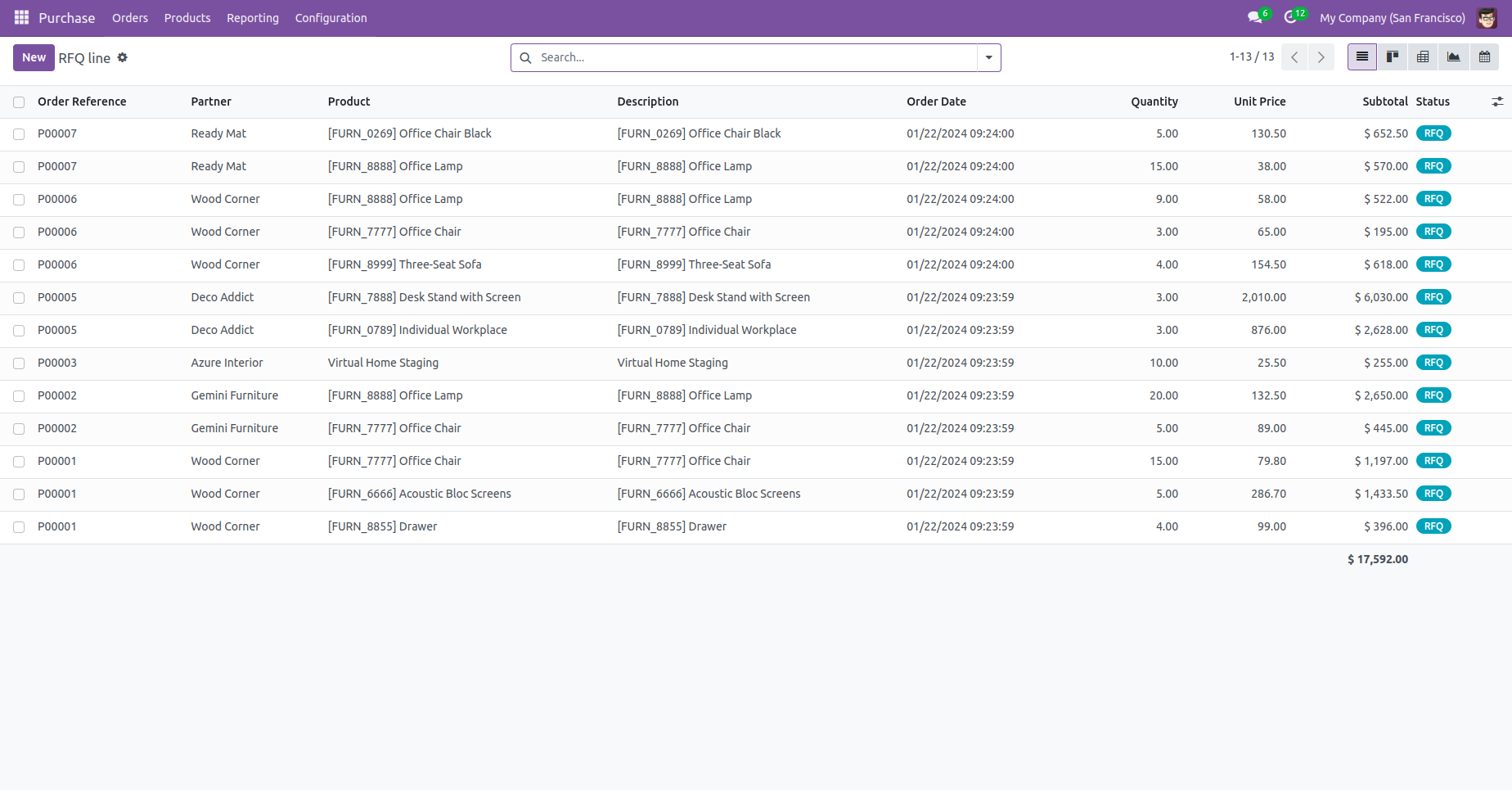
Task: Check the Office Chair Black row checkbox
Action: (19, 134)
